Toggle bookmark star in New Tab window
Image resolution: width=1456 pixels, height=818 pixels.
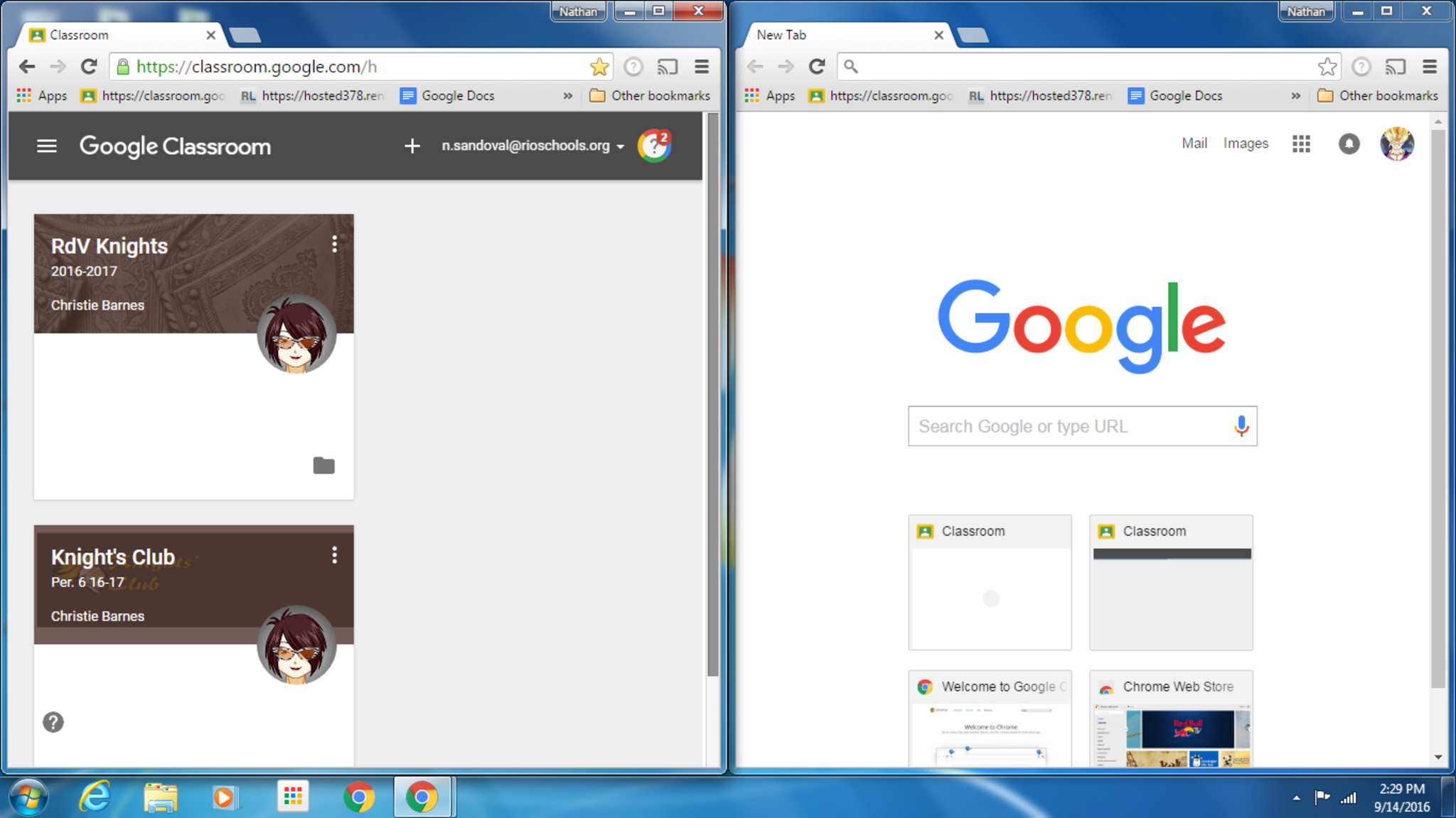tap(1327, 67)
